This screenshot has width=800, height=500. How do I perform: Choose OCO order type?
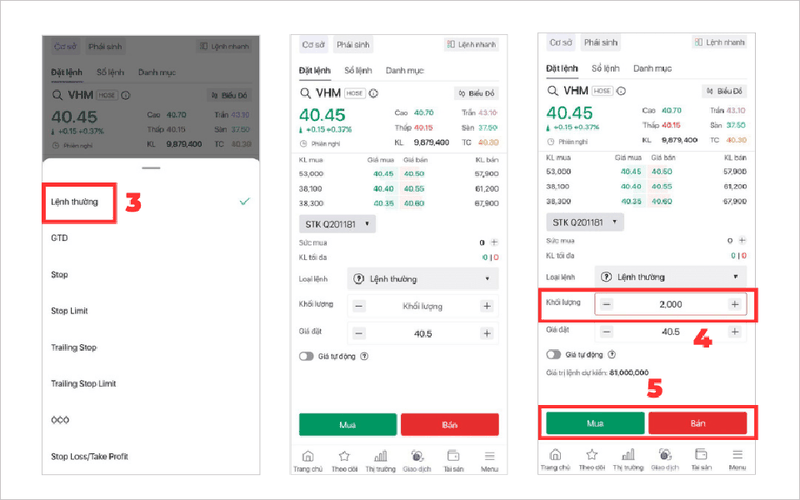point(60,420)
